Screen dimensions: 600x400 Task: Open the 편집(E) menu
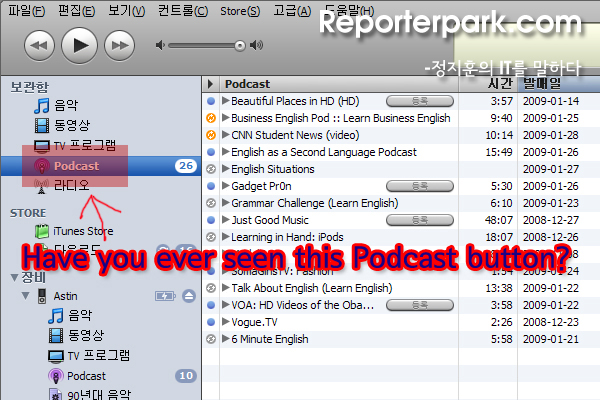77,11
